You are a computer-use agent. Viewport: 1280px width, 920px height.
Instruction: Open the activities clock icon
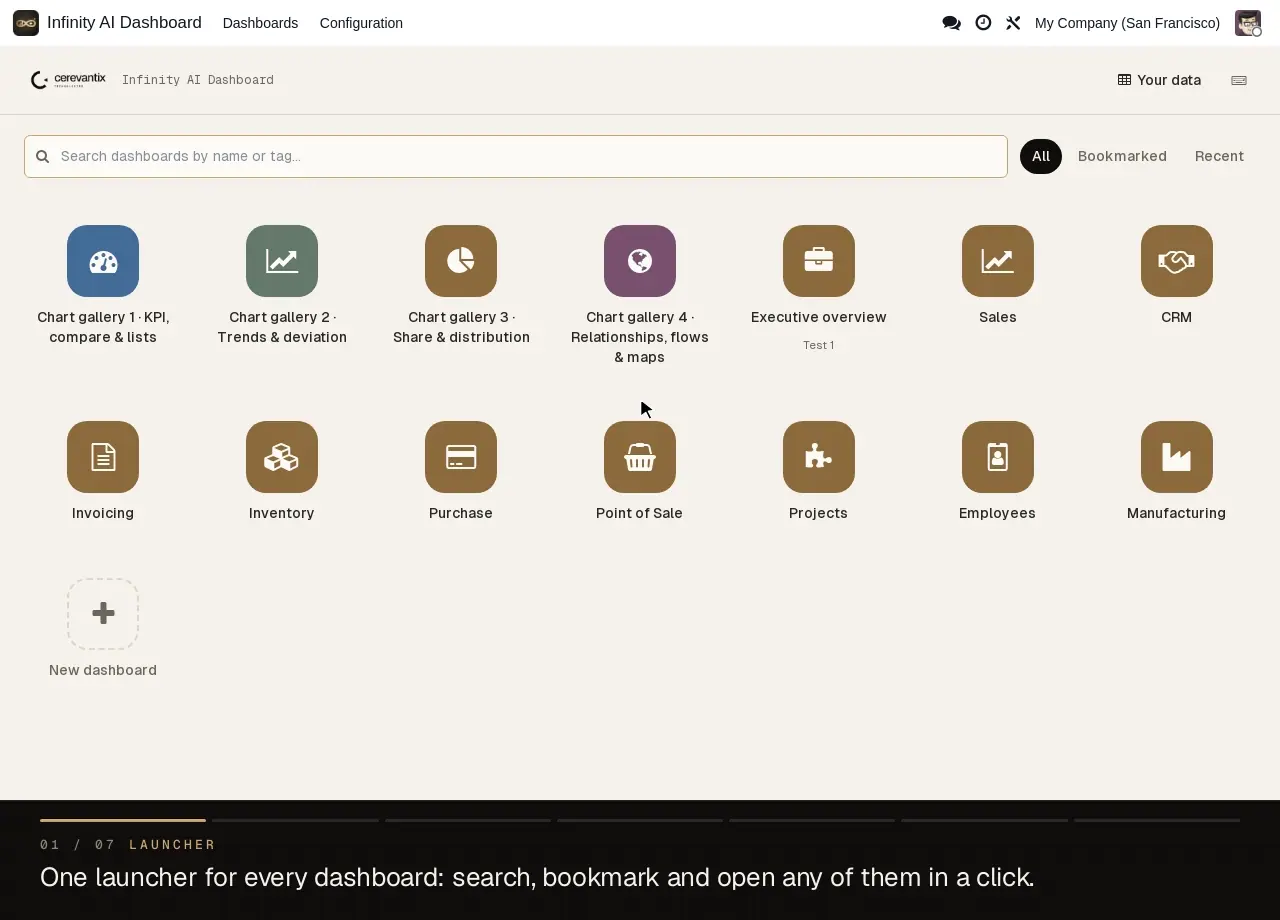pyautogui.click(x=983, y=23)
